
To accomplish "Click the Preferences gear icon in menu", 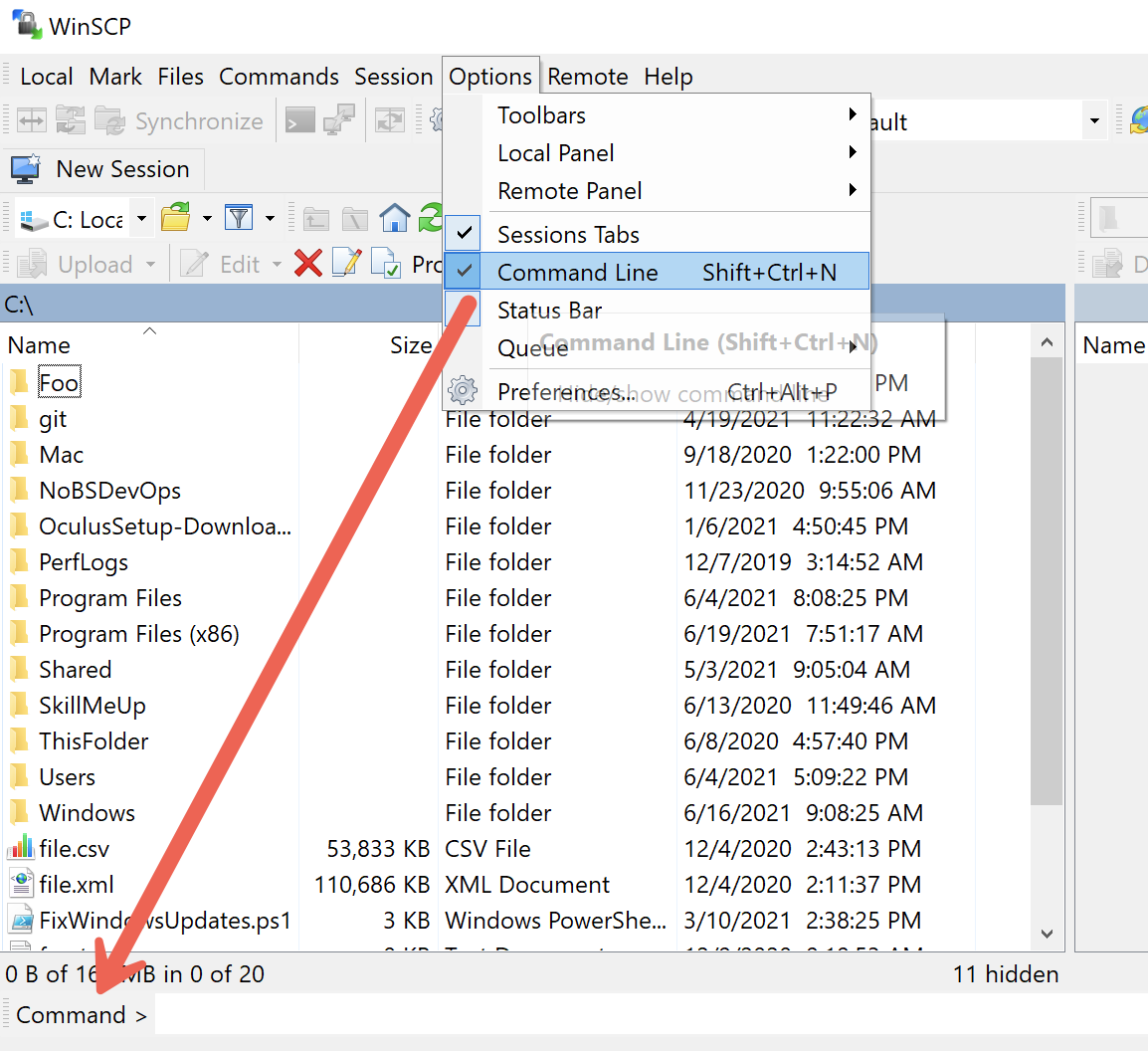I will (x=463, y=391).
